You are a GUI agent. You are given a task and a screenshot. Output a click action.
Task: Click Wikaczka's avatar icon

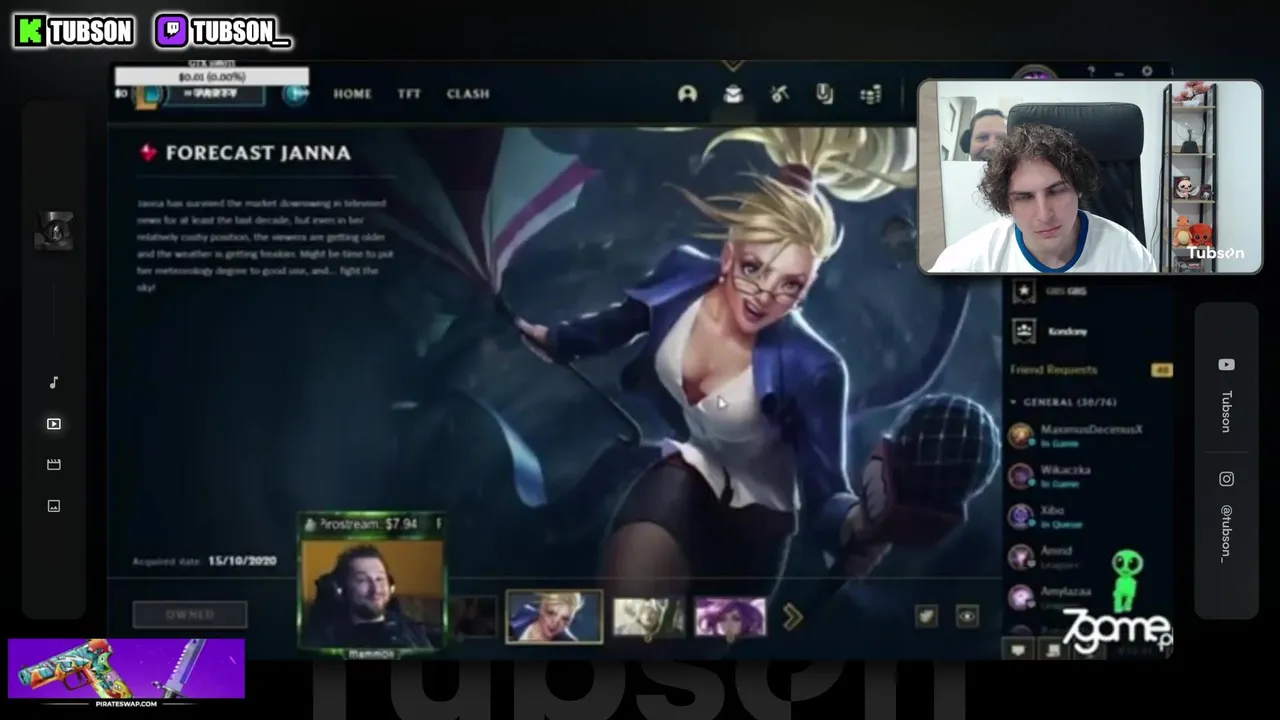(1020, 476)
